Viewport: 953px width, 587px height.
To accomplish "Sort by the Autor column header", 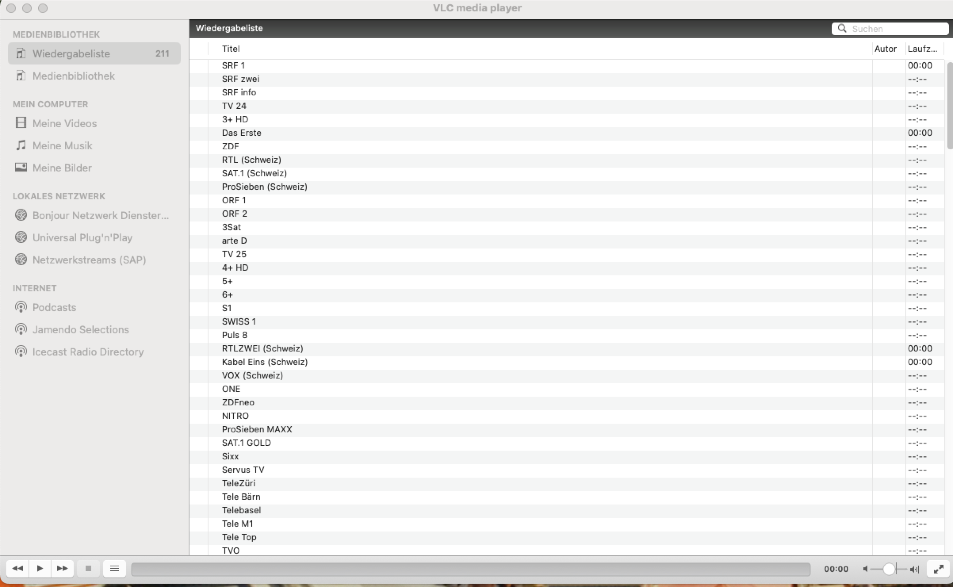I will pos(886,49).
